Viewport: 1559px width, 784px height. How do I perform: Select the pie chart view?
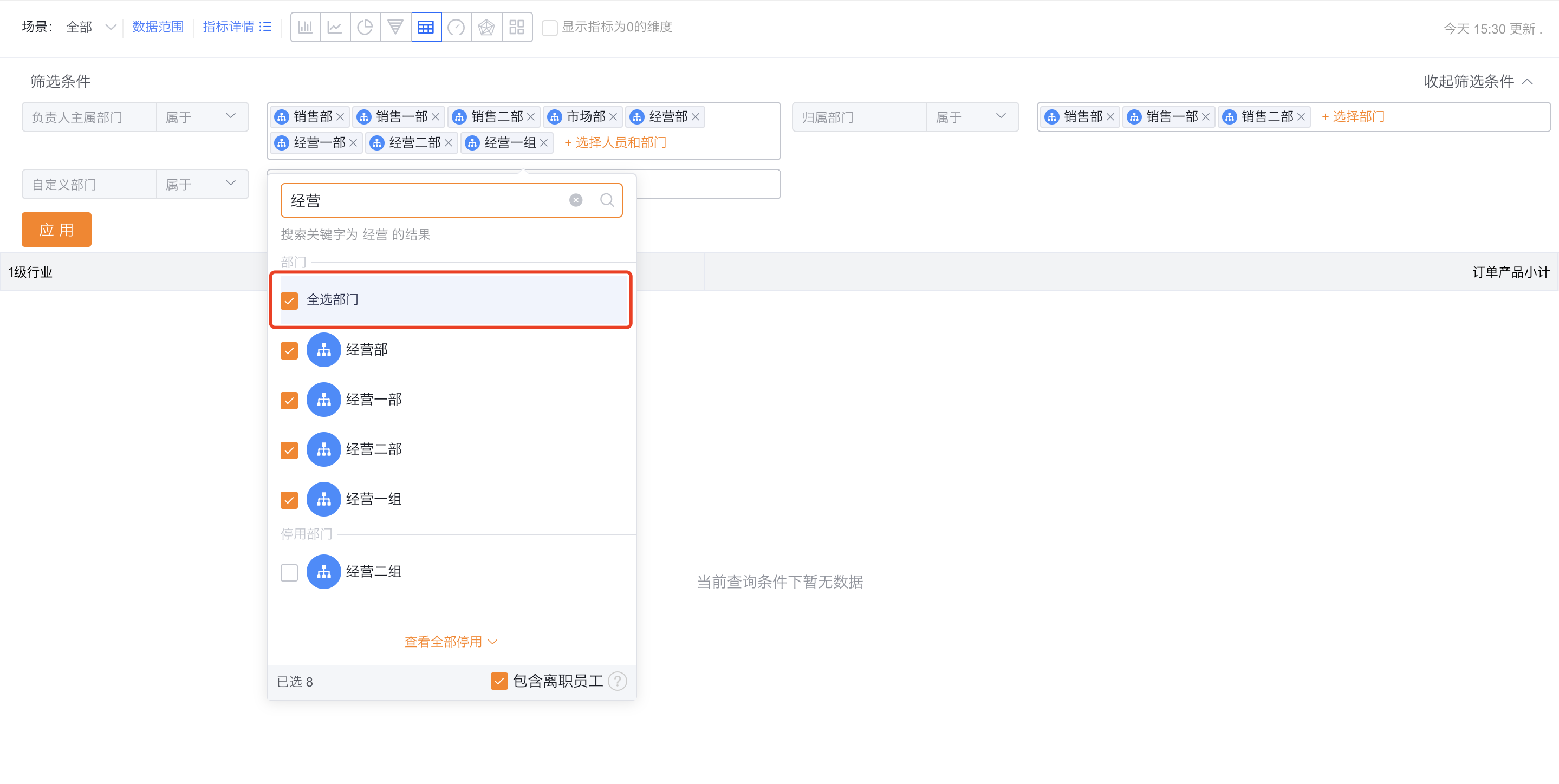(x=366, y=27)
